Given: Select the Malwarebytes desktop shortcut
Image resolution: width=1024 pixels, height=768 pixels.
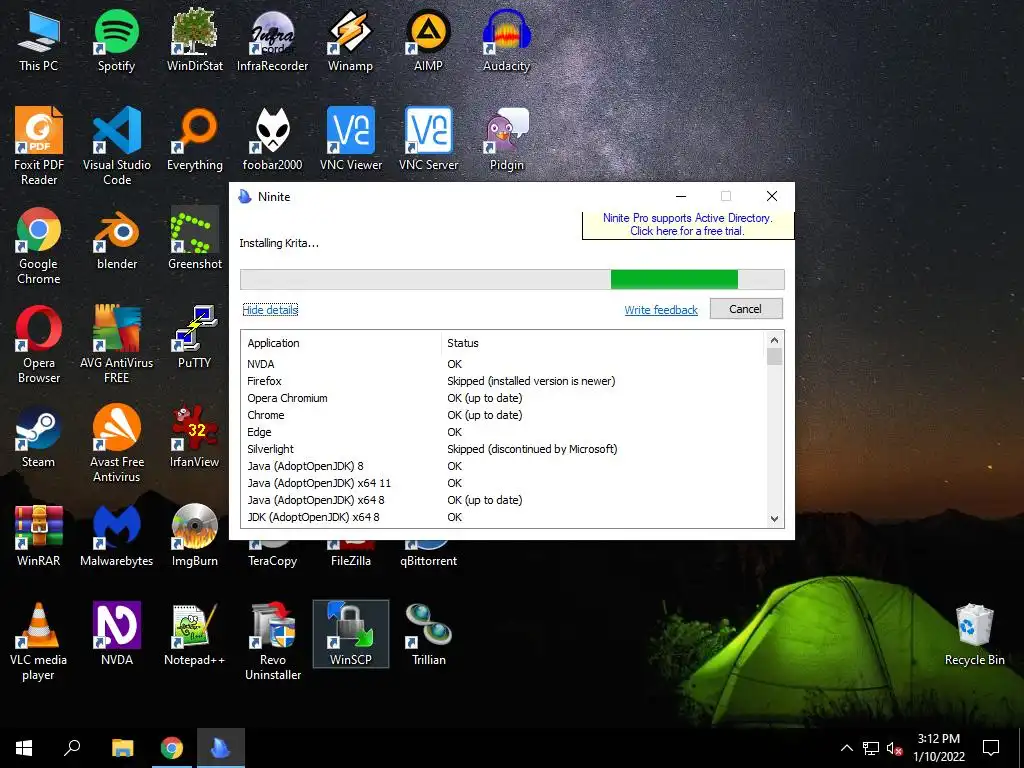Looking at the screenshot, I should click(x=116, y=536).
